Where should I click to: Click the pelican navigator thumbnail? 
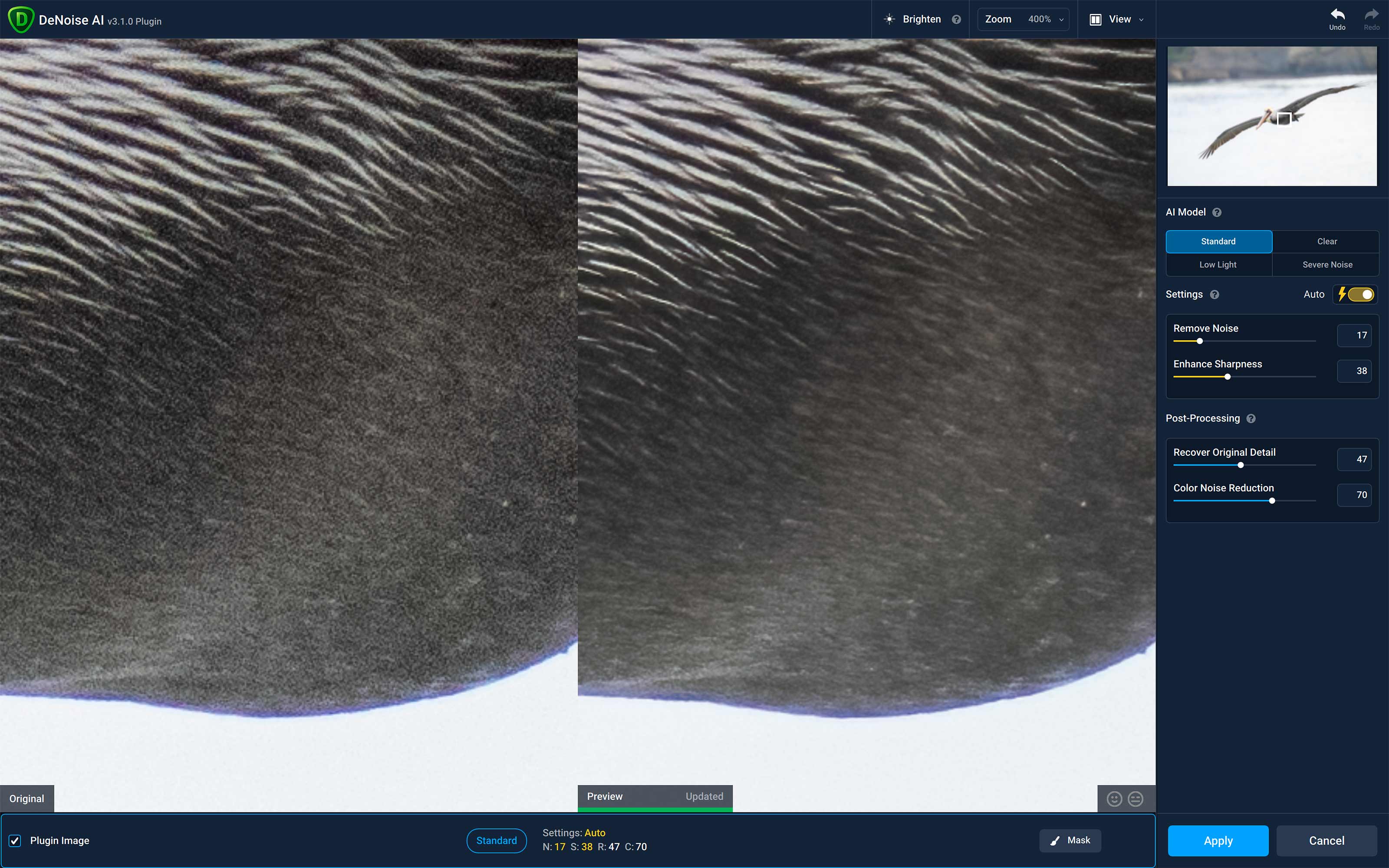pyautogui.click(x=1272, y=116)
